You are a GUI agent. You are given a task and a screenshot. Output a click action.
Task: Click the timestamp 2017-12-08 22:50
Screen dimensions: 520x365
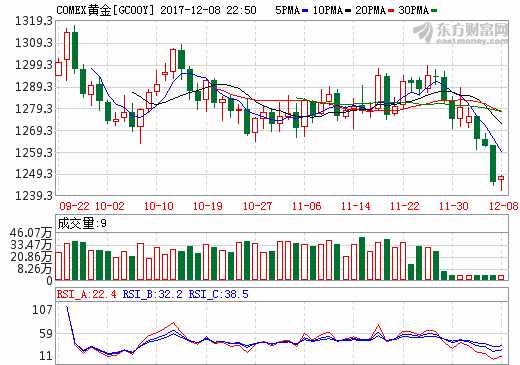(x=208, y=10)
